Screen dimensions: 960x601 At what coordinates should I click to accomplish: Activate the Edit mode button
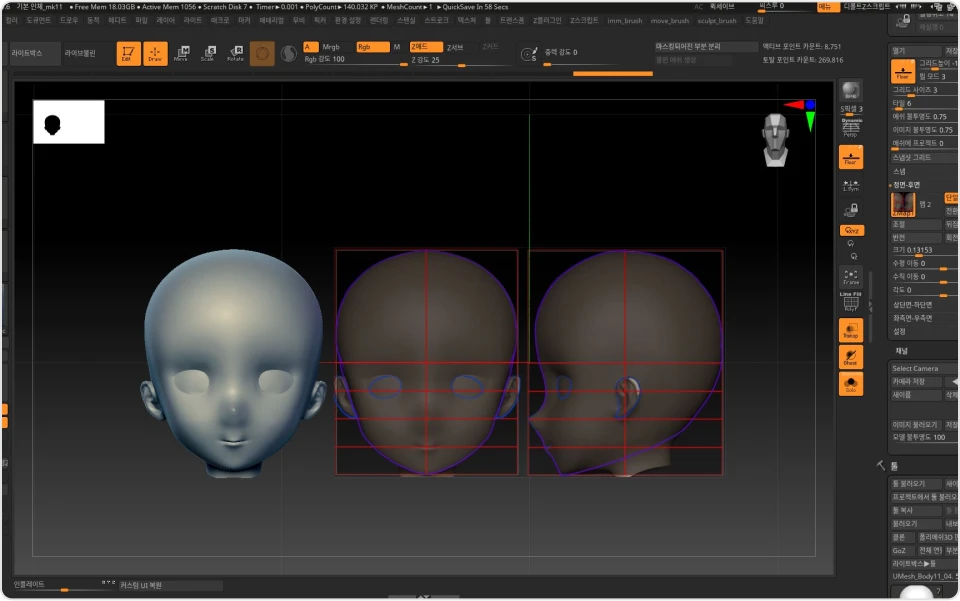(128, 53)
